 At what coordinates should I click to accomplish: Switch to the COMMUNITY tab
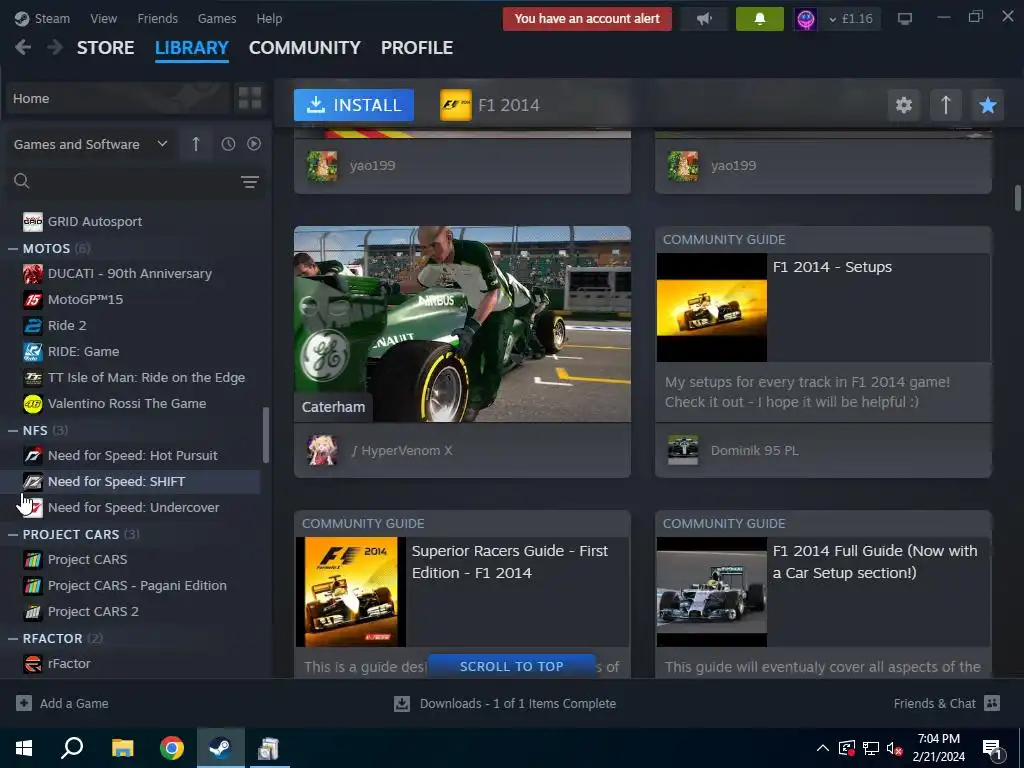(x=304, y=48)
